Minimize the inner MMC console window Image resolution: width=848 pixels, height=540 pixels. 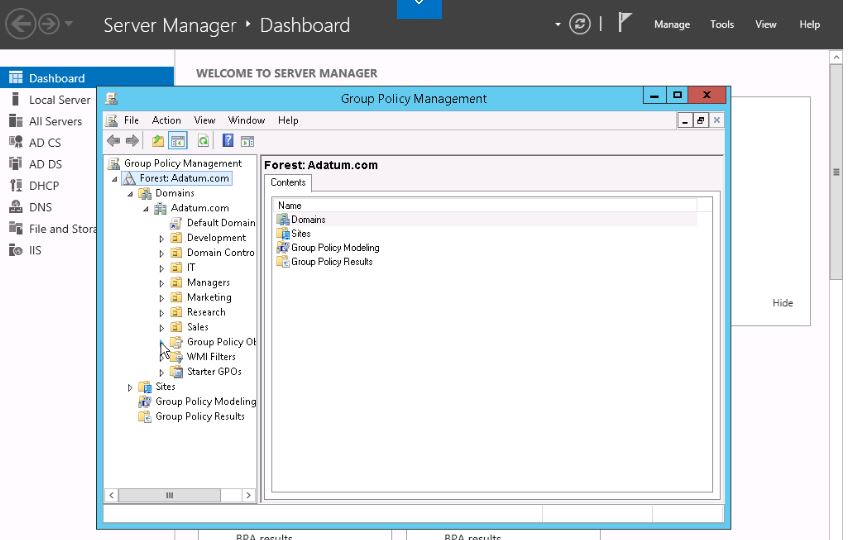coord(685,120)
